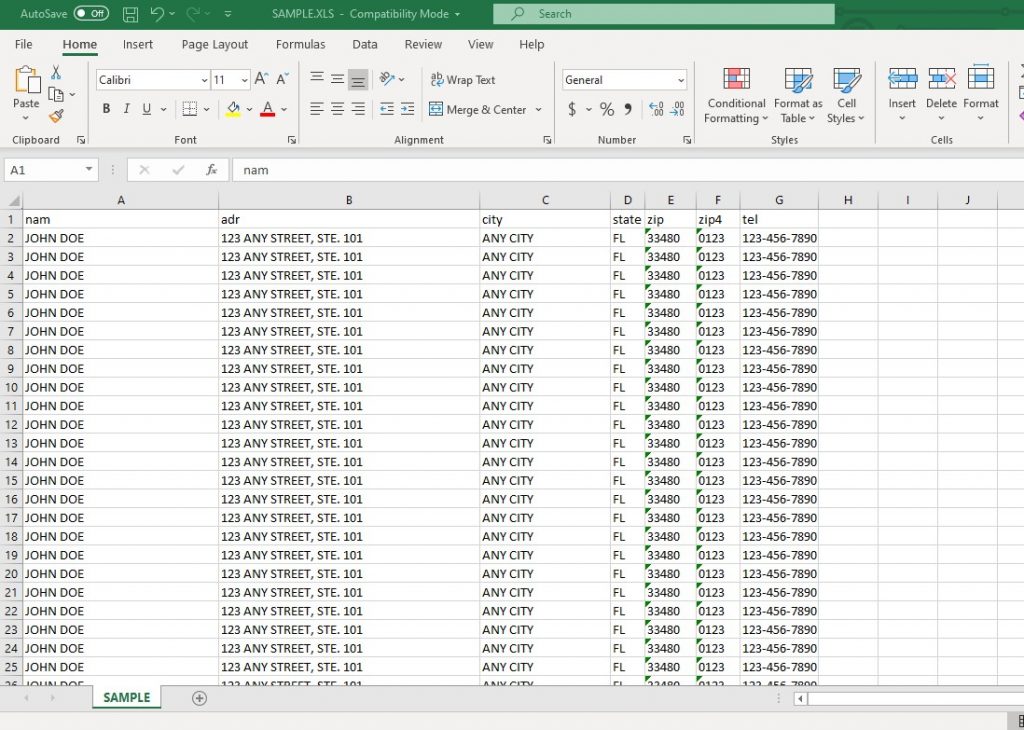Expand the General number format dropdown
Image resolution: width=1024 pixels, height=730 pixels.
pos(681,79)
